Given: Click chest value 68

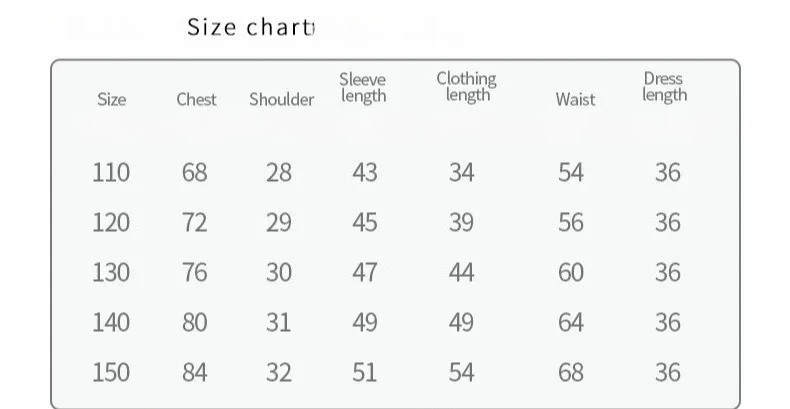Looking at the screenshot, I should point(194,172).
